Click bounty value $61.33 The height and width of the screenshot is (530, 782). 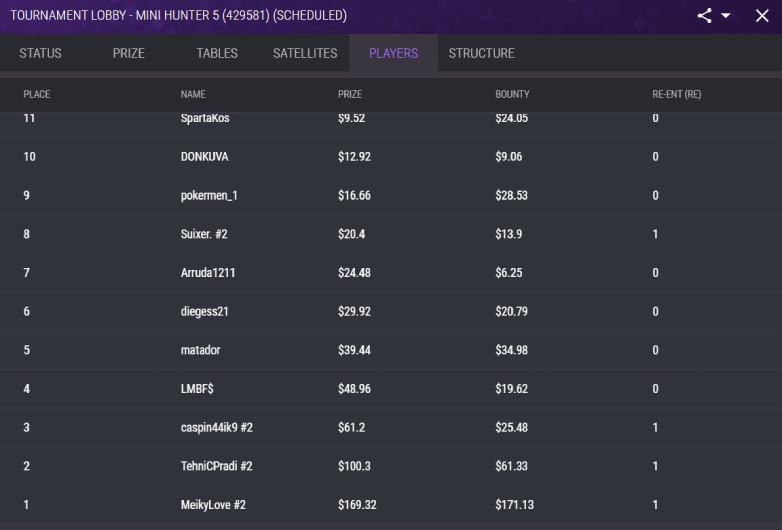click(x=511, y=466)
